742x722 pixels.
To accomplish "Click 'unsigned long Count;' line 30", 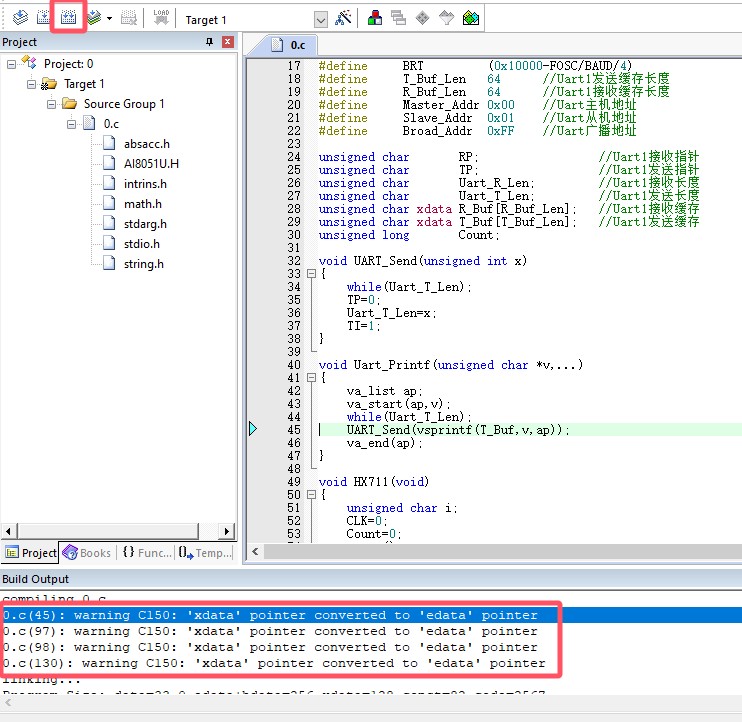I will (x=409, y=235).
